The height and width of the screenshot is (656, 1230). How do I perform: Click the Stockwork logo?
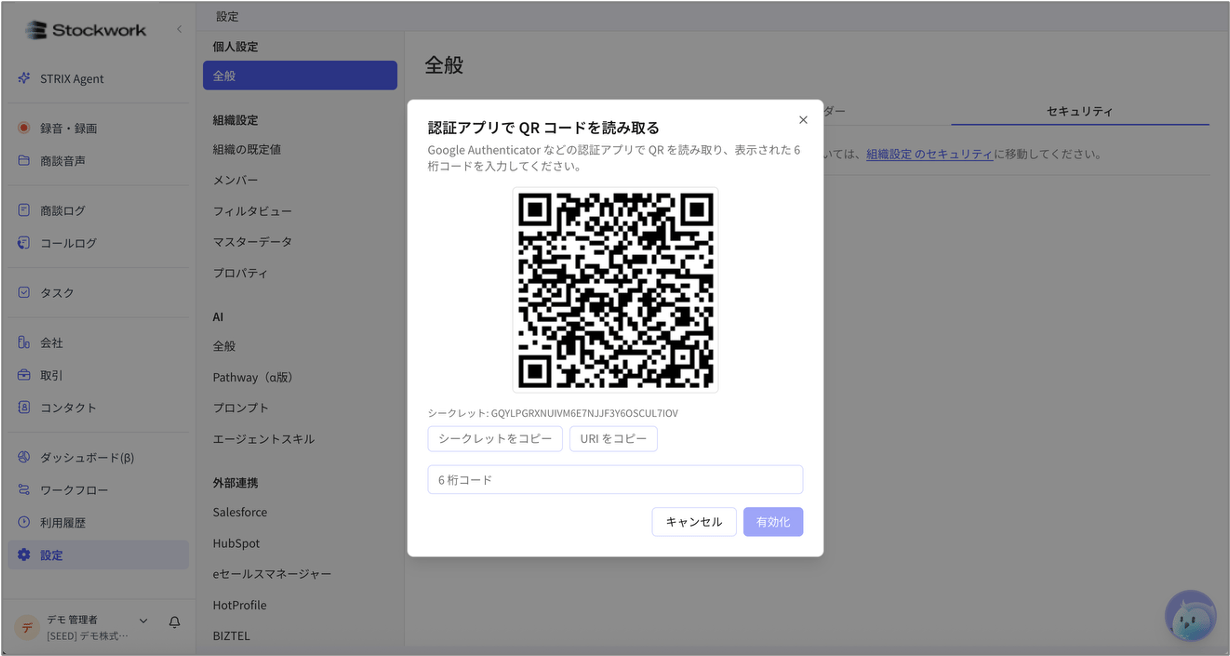[86, 30]
